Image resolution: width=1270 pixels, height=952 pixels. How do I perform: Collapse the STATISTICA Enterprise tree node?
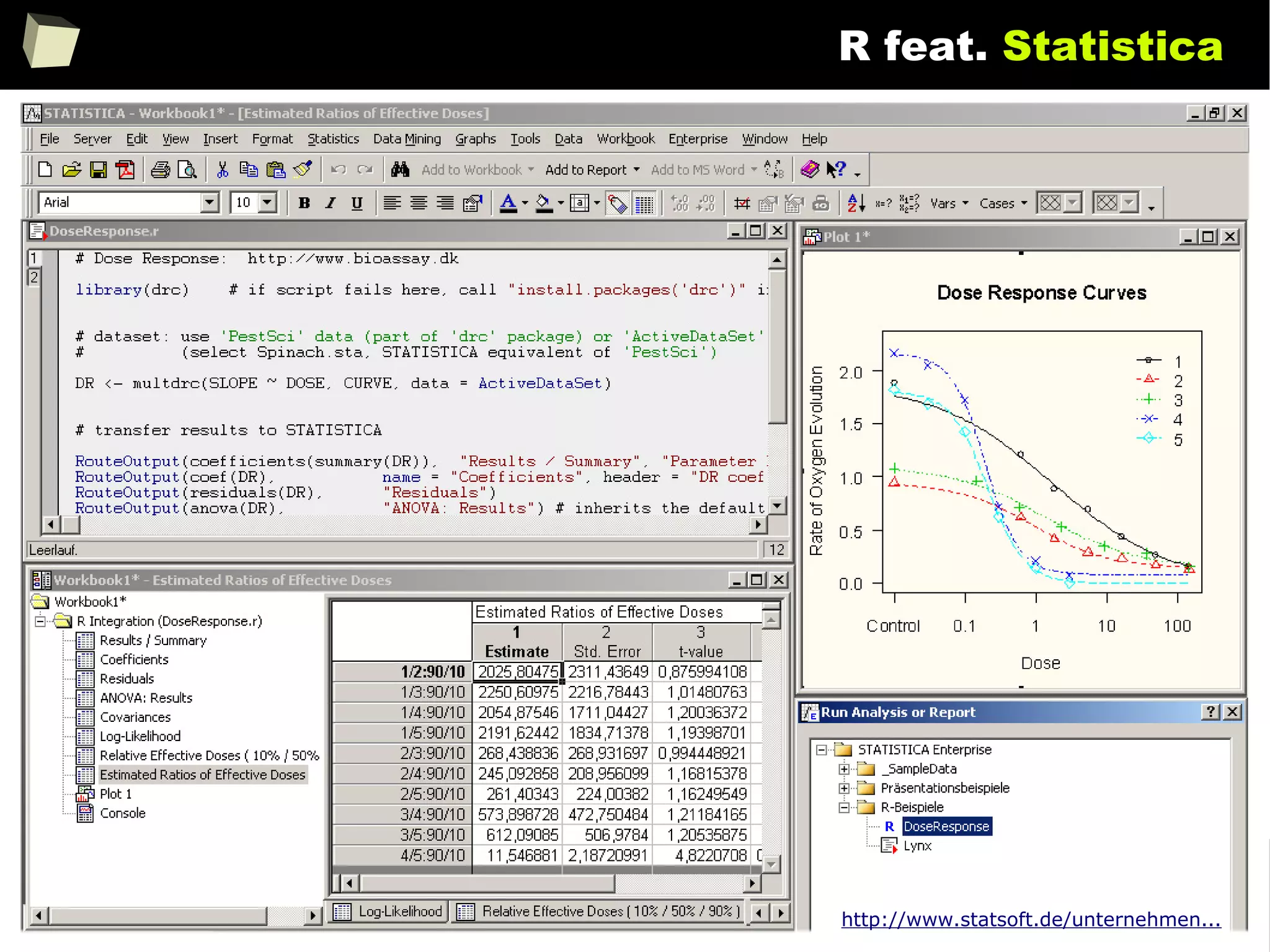(x=821, y=750)
